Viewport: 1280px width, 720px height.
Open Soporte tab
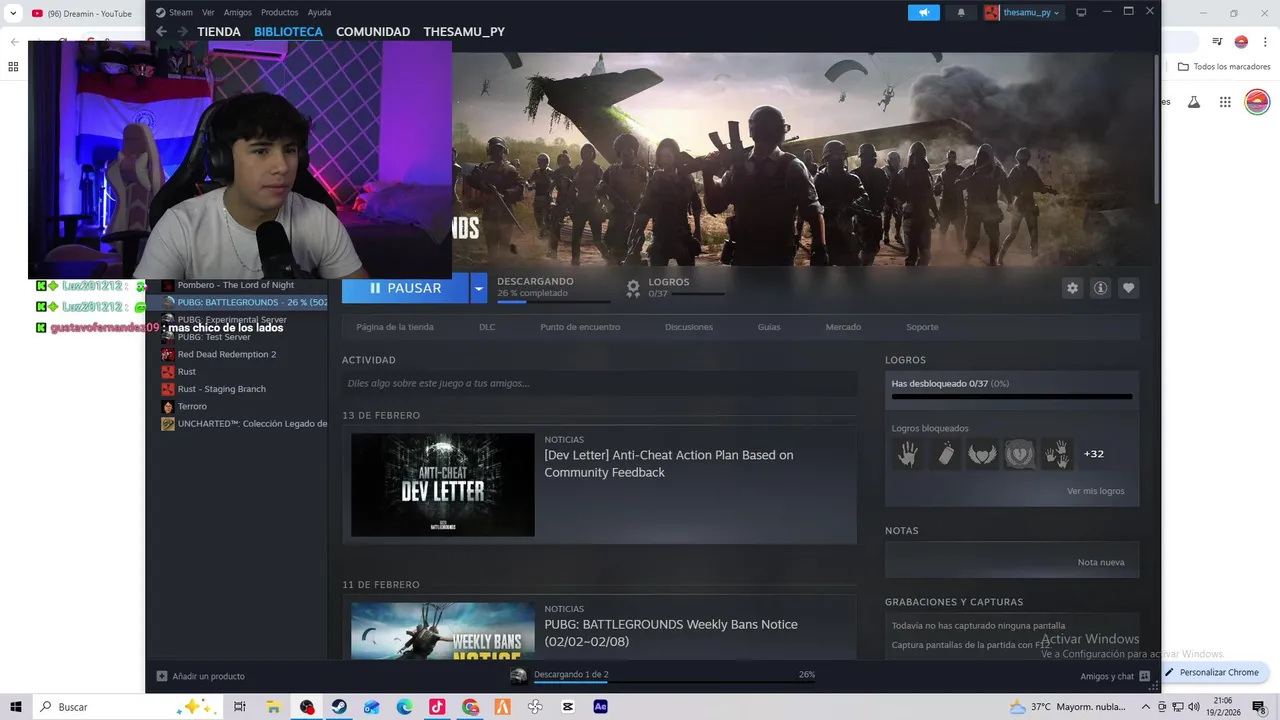coord(922,327)
